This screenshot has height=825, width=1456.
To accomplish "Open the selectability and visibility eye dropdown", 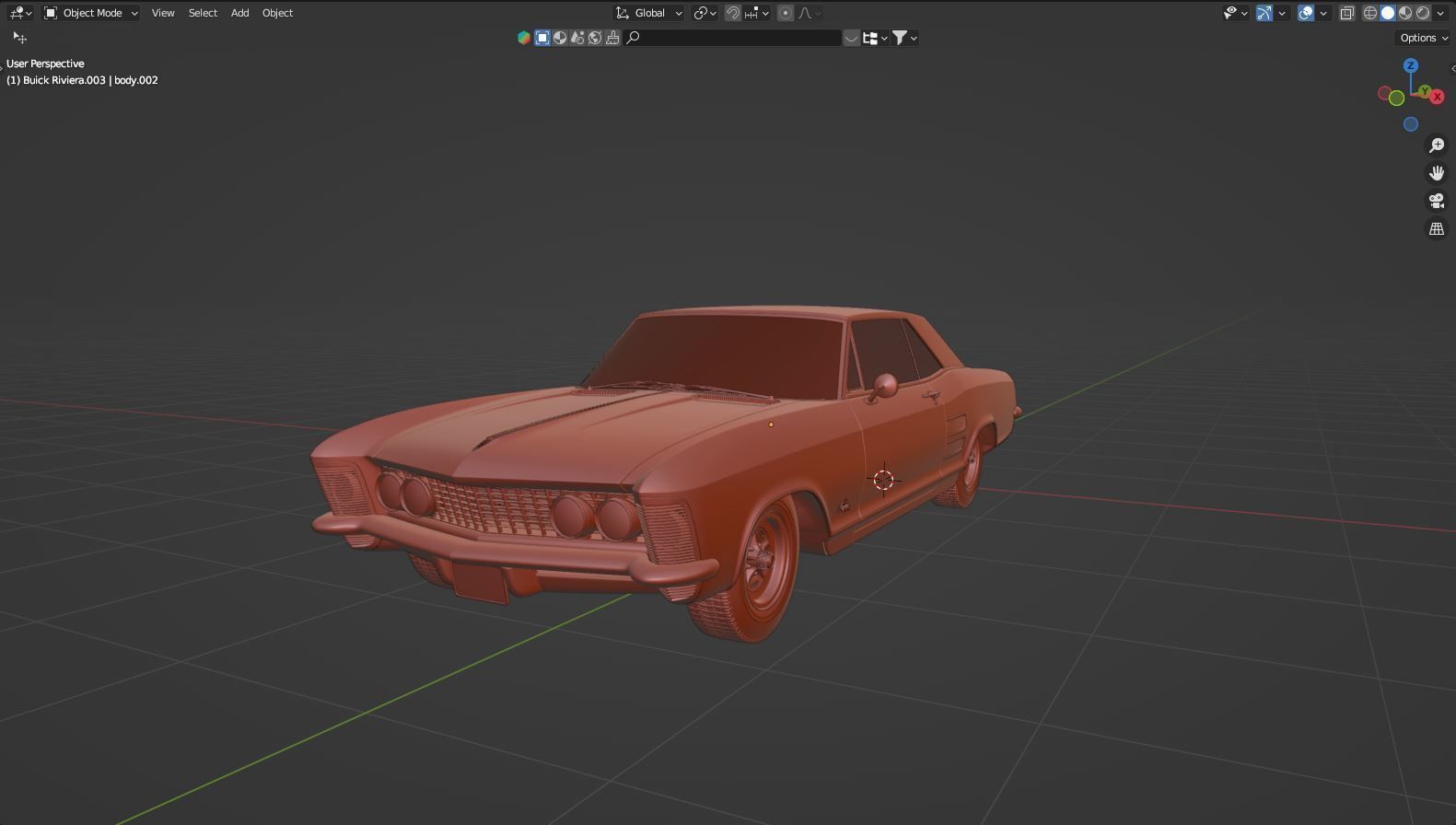I will point(1235,13).
